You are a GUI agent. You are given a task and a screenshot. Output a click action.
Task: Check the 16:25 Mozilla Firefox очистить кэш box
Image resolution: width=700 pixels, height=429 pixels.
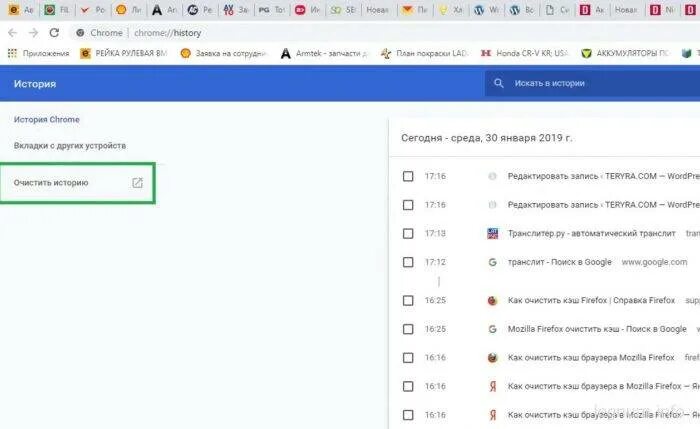408,329
